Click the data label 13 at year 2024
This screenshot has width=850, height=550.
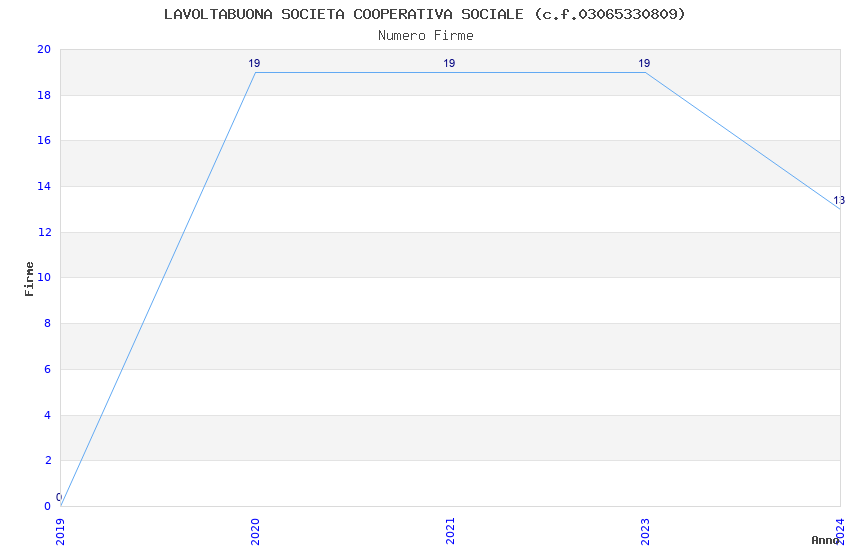839,200
